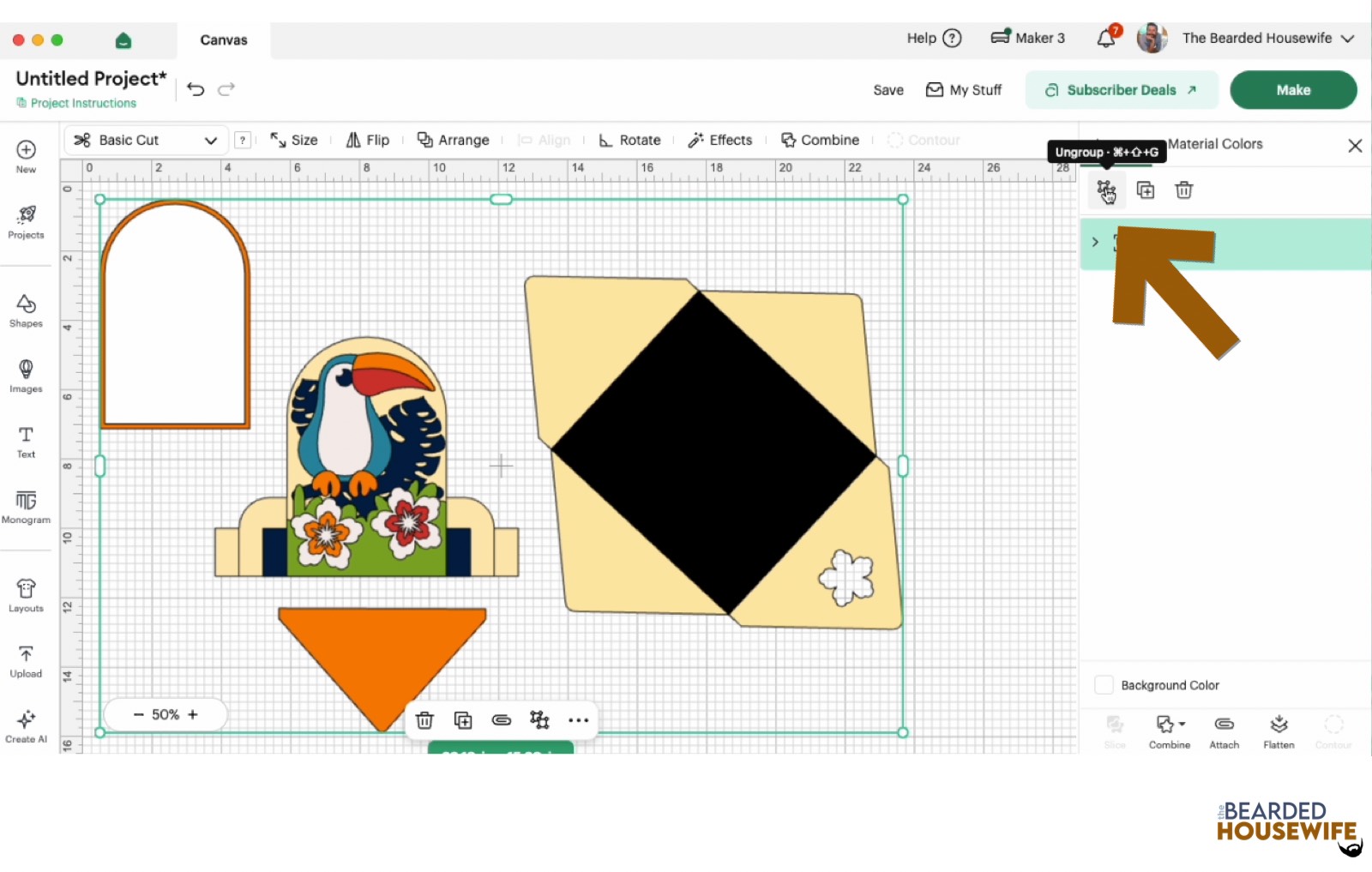Click the Attach button at panel bottom
Image resolution: width=1372 pixels, height=872 pixels.
click(1225, 733)
